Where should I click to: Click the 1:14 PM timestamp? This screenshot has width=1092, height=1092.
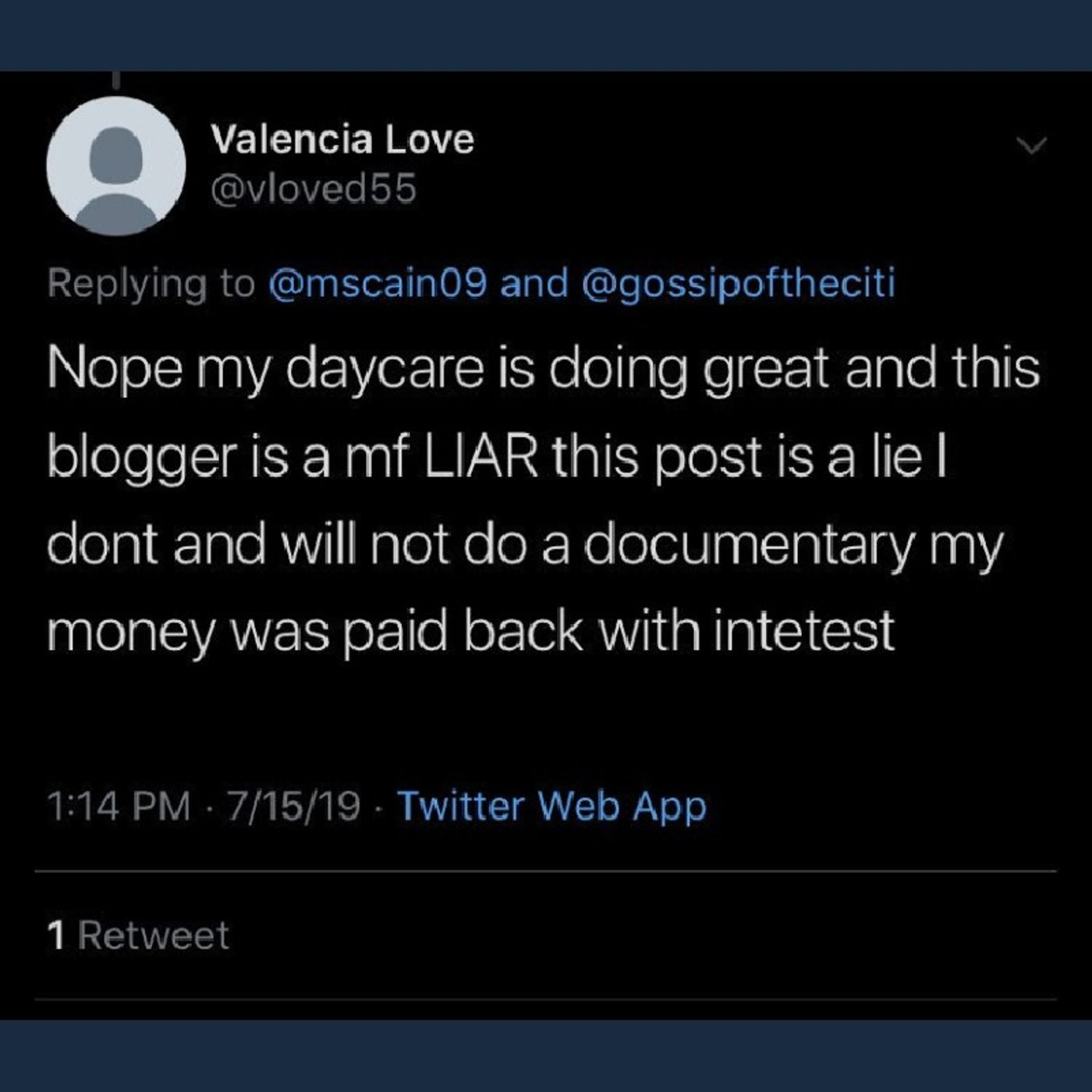(x=119, y=806)
